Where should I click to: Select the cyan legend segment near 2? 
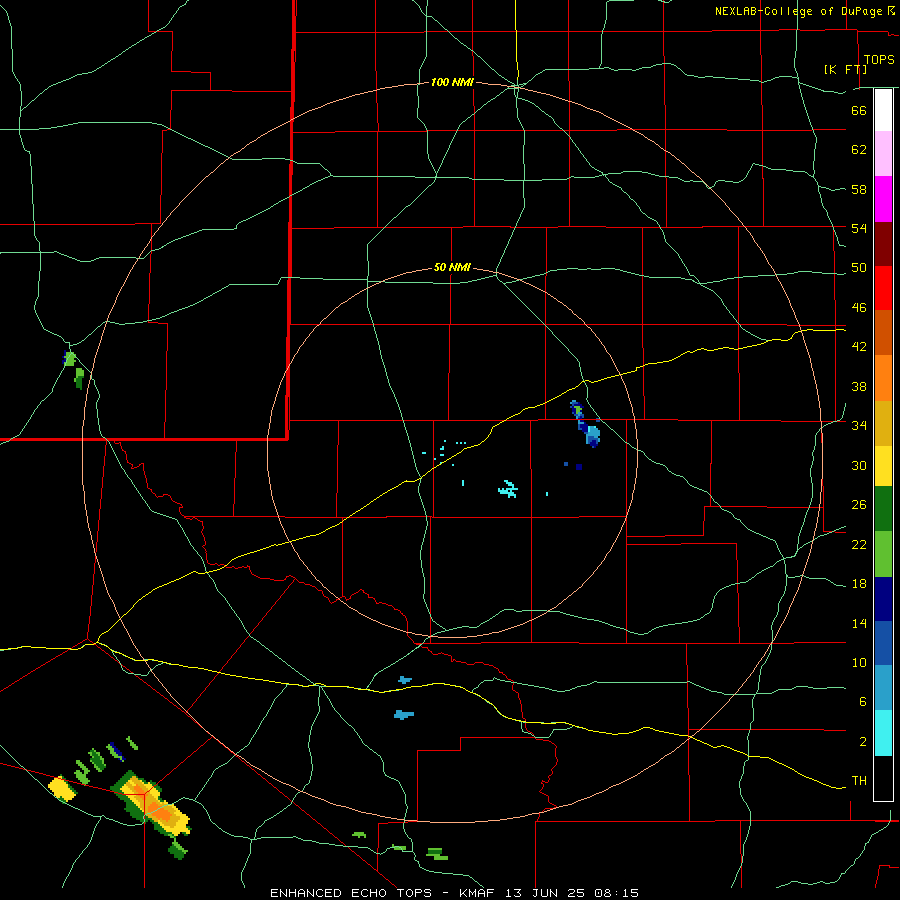(883, 733)
